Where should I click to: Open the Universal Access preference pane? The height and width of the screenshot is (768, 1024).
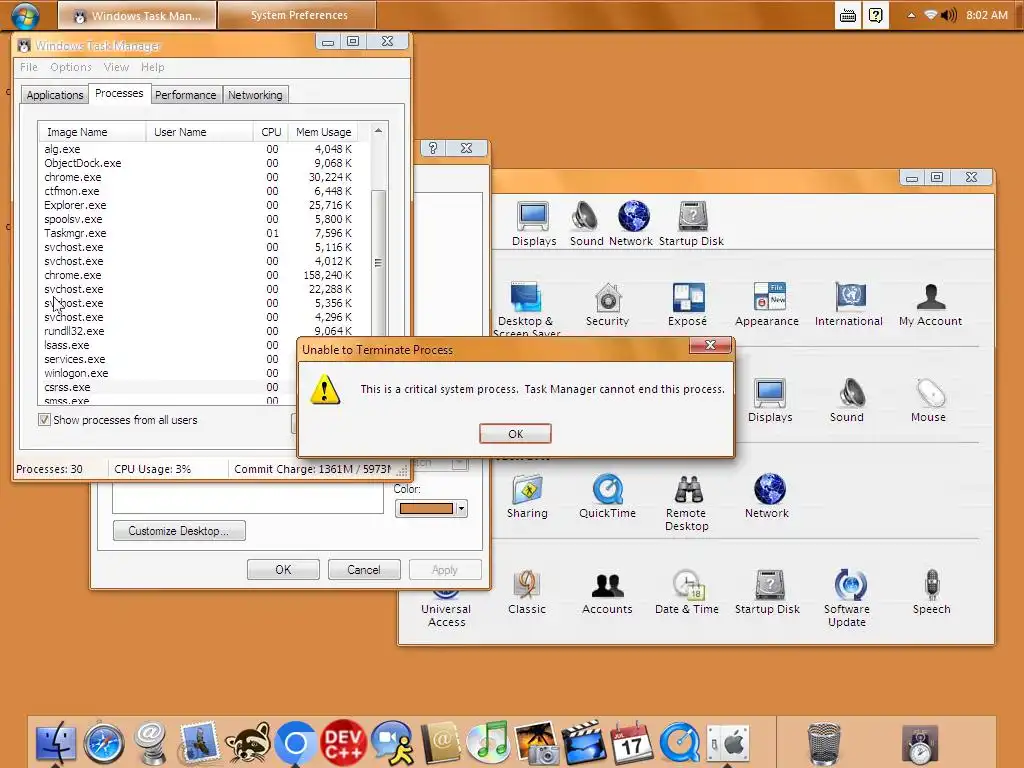point(446,607)
